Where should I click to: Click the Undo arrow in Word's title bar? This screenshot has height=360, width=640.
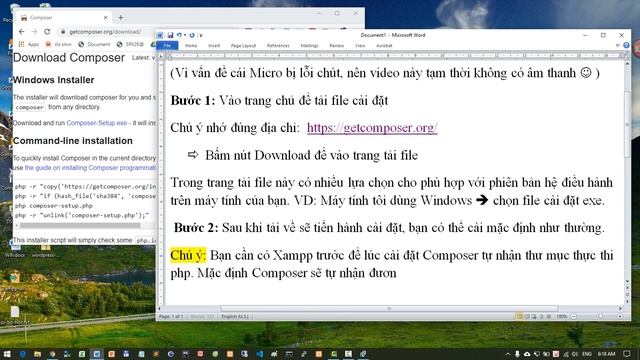click(x=179, y=36)
